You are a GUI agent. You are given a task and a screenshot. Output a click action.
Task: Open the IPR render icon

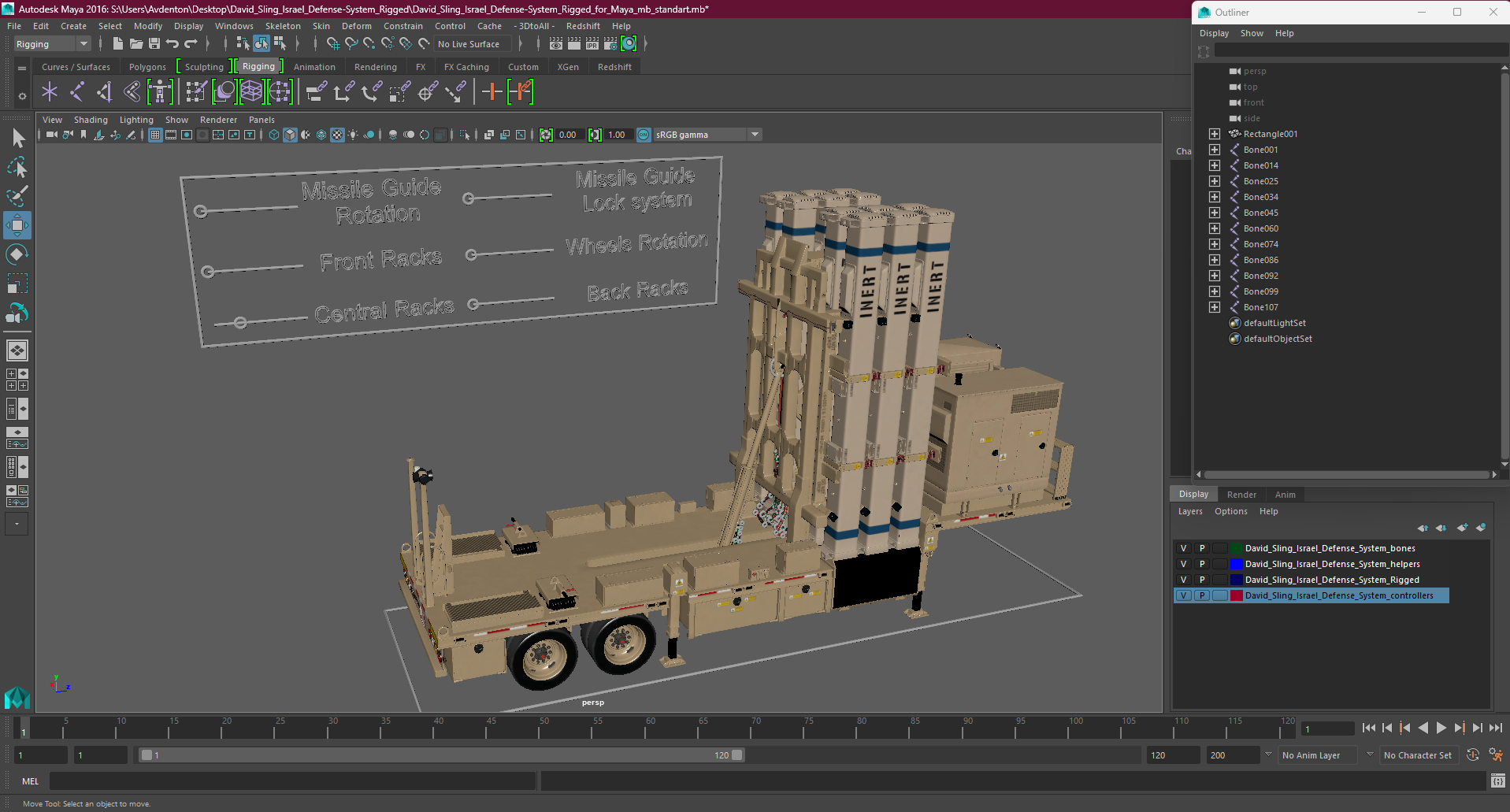click(592, 44)
